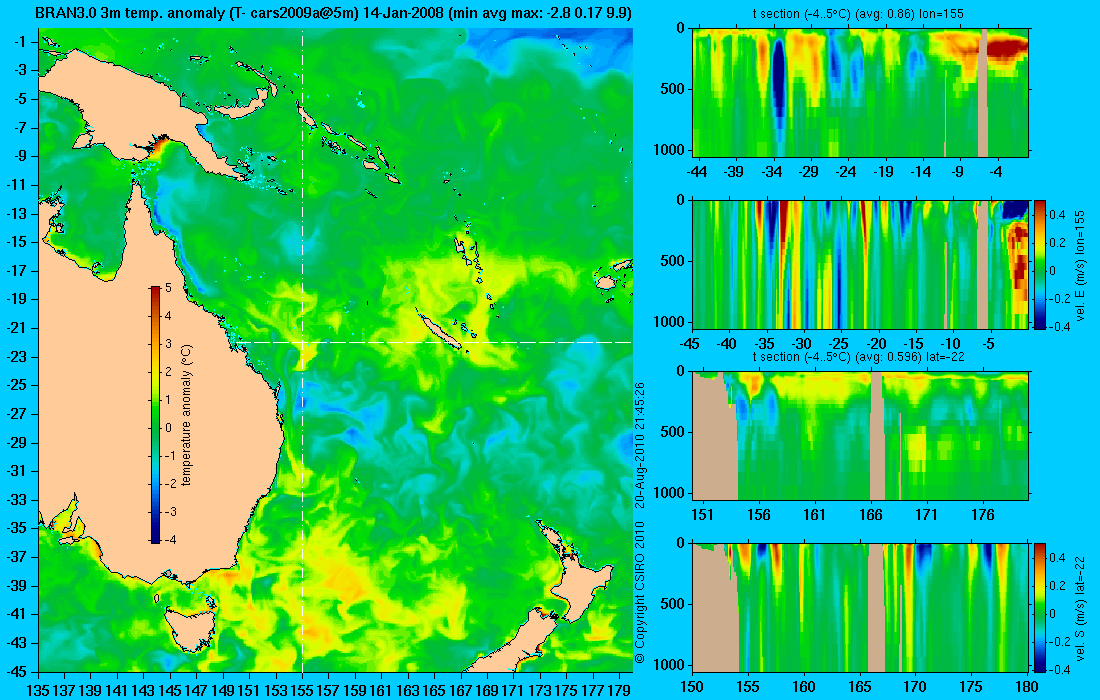
Task: Click the temperature section plot along lat=-22
Action: click(860, 436)
